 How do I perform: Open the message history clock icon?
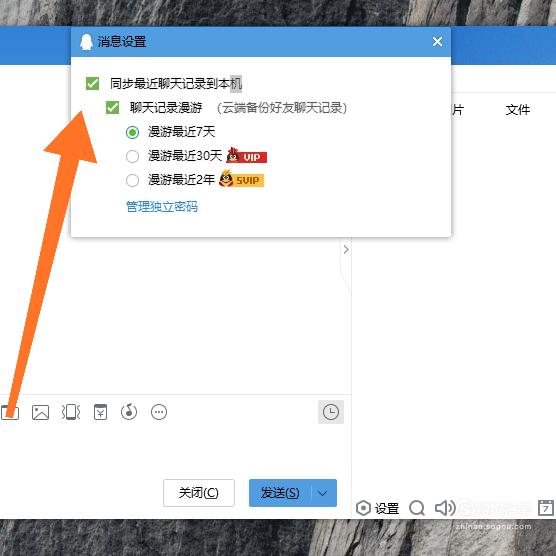point(331,412)
